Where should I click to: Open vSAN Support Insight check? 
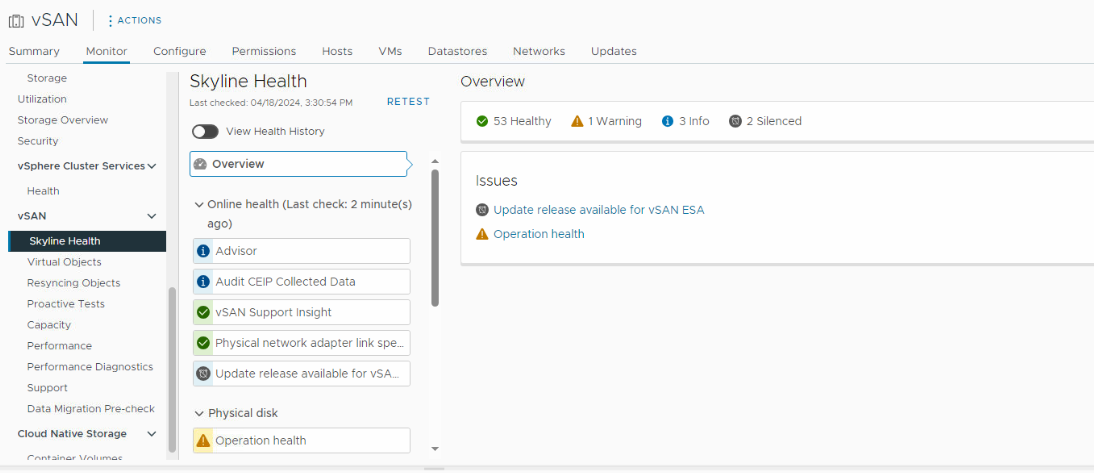pyautogui.click(x=301, y=313)
